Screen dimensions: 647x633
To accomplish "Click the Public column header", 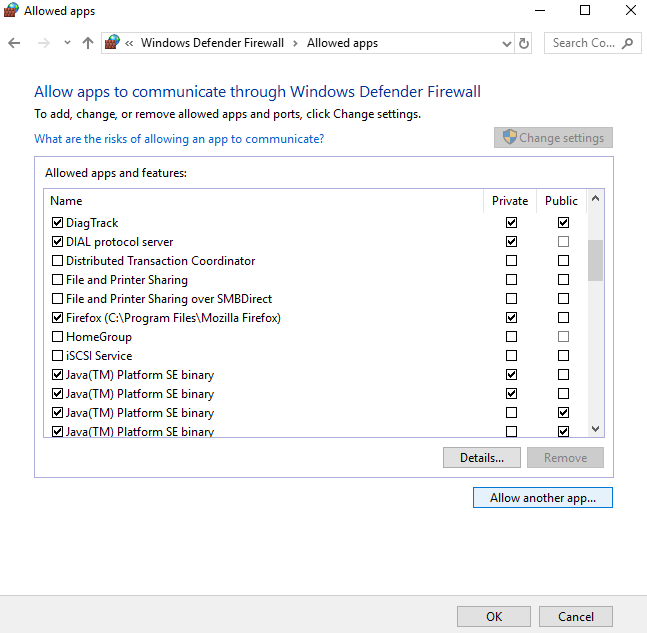I will [x=561, y=201].
